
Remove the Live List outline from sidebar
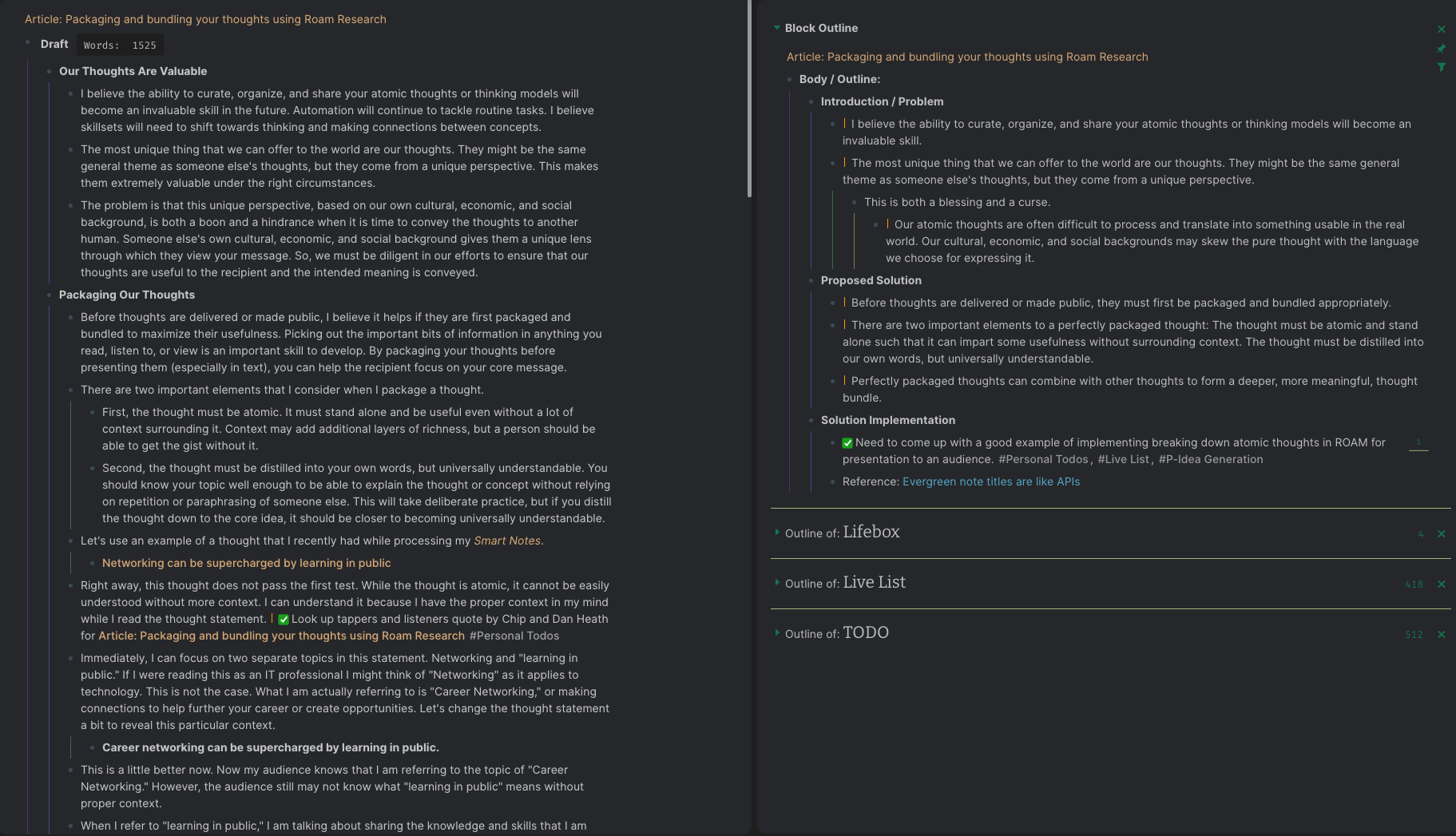(x=1442, y=584)
